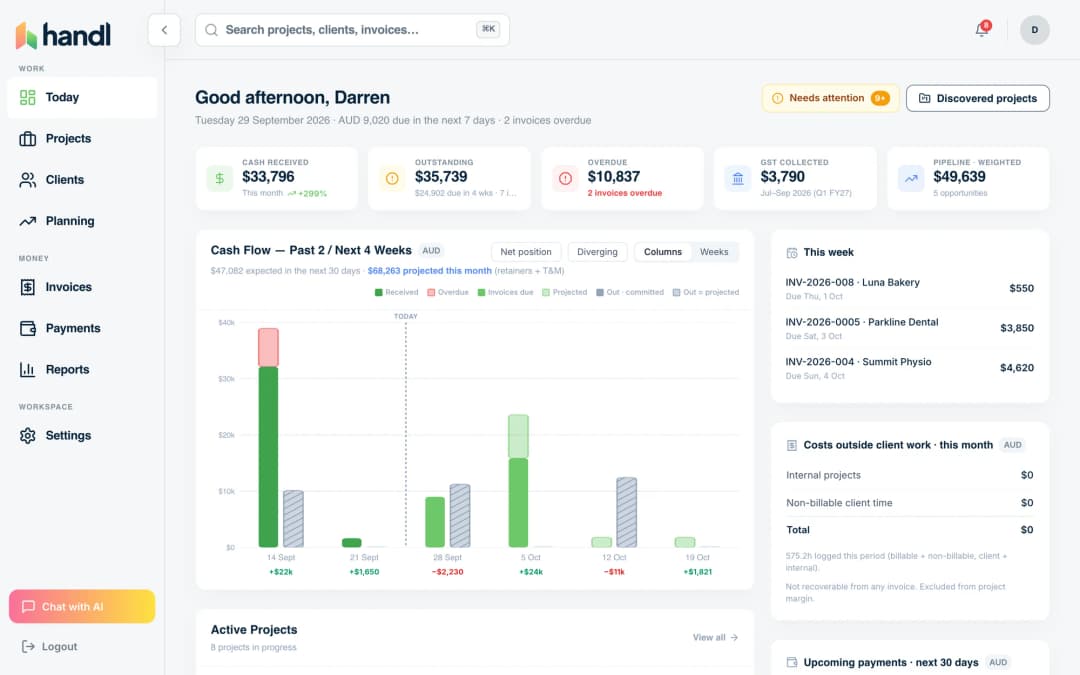Click the Outstanding card warning icon
The height and width of the screenshot is (675, 1080).
coord(392,179)
